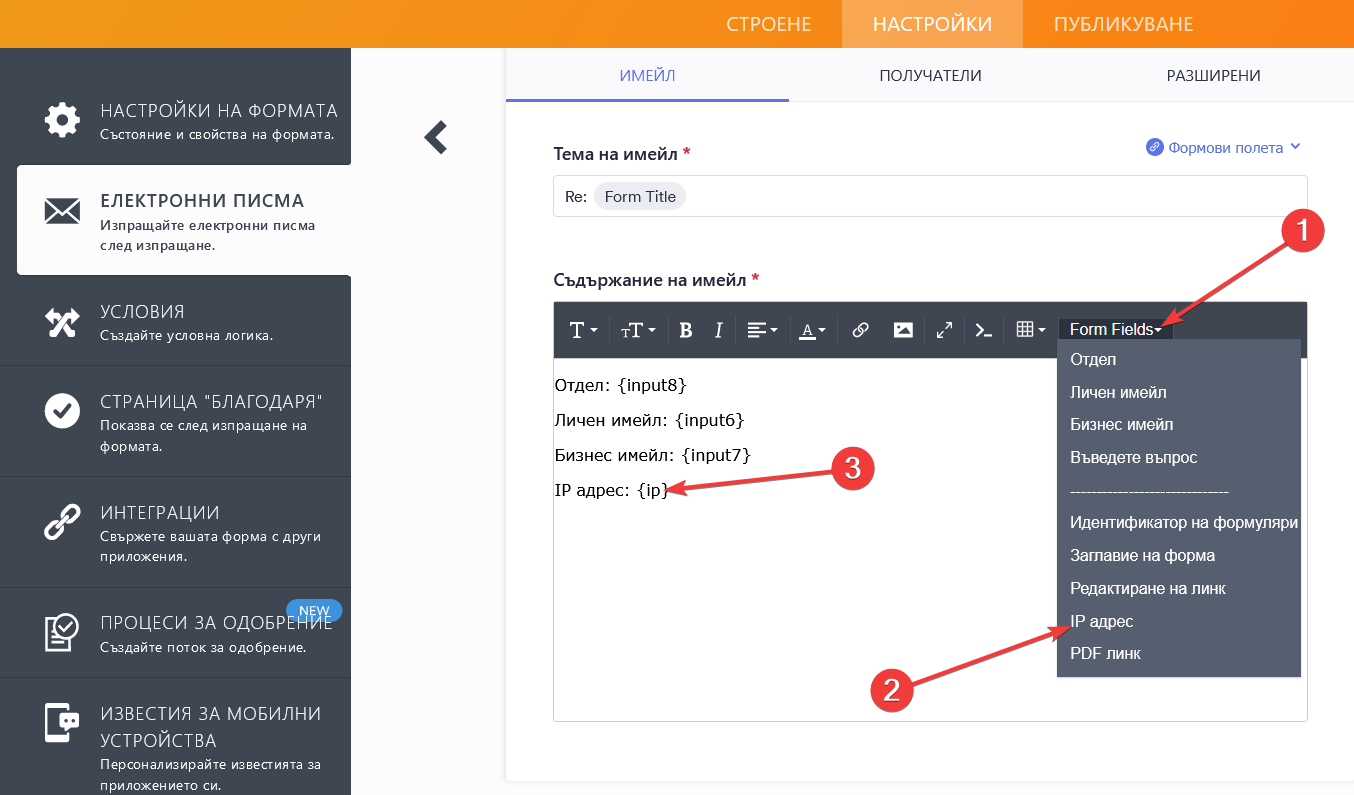Toggle italic formatting in the editor toolbar
The height and width of the screenshot is (795, 1354).
click(718, 330)
